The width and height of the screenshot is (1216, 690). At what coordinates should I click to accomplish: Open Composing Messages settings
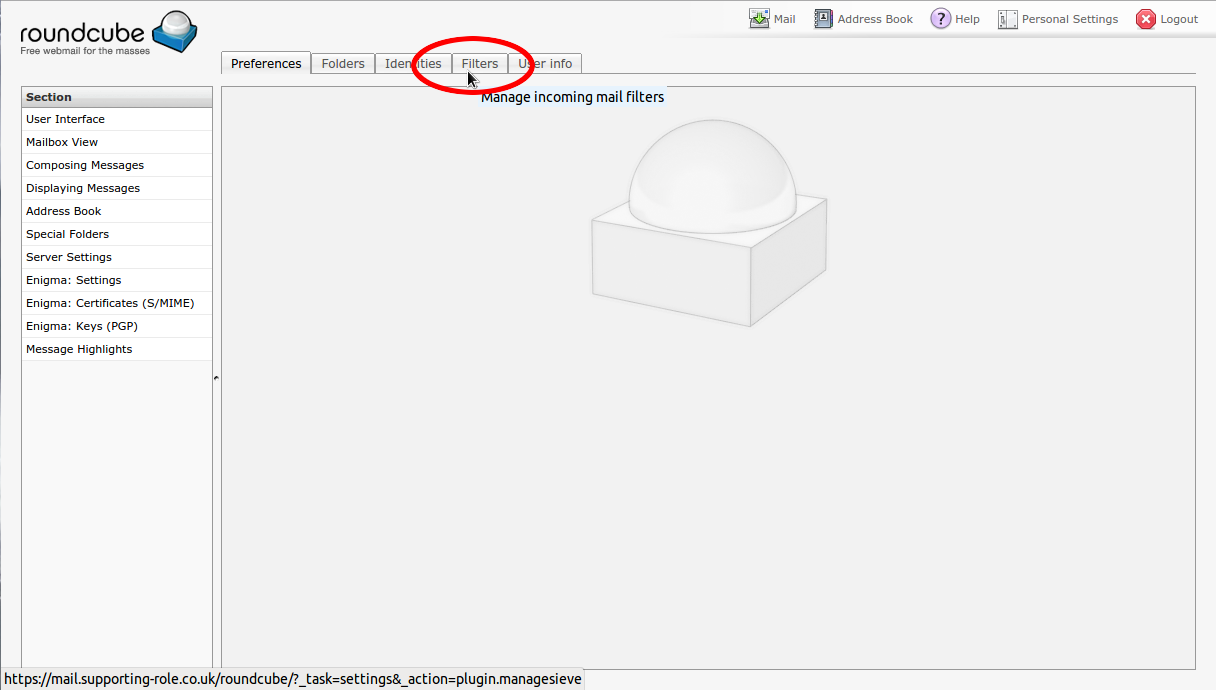pyautogui.click(x=85, y=165)
